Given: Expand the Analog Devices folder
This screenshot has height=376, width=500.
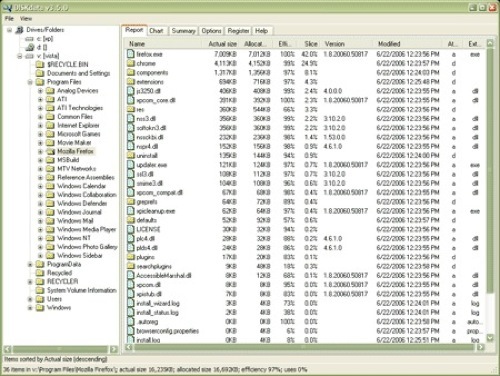Looking at the screenshot, I should pos(40,91).
